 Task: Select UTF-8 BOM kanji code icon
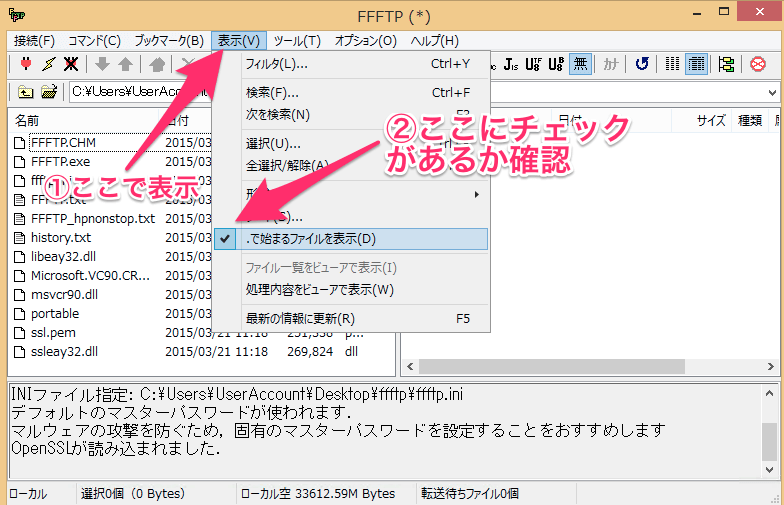[x=556, y=64]
